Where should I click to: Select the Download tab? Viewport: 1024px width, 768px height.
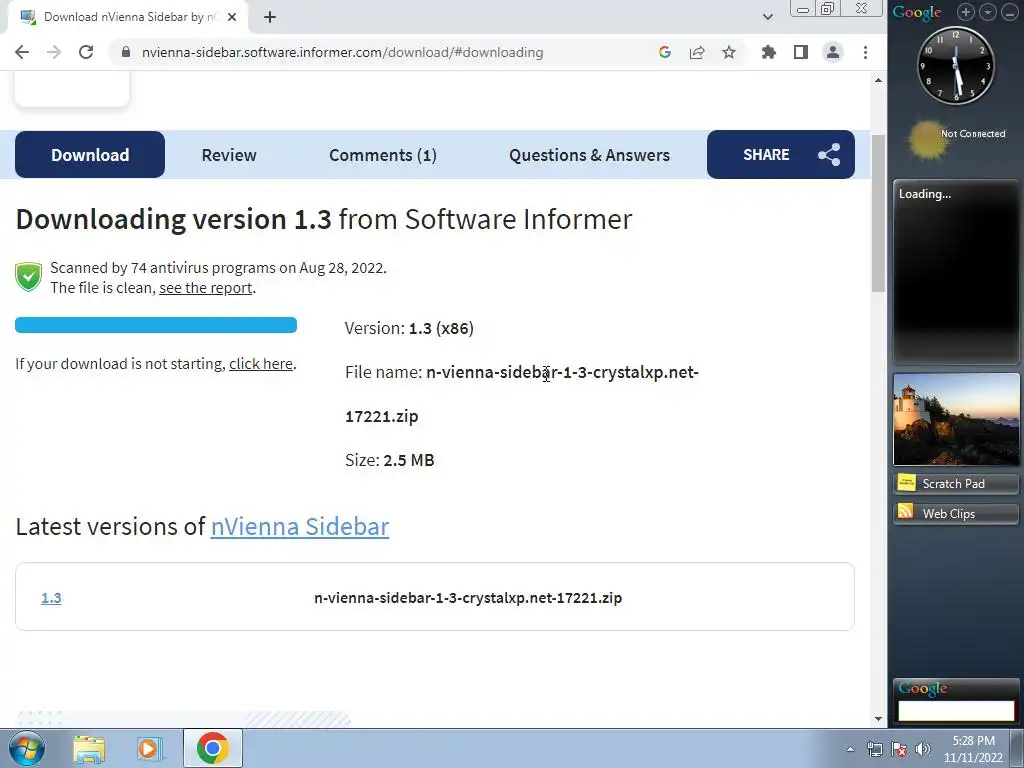tap(90, 155)
